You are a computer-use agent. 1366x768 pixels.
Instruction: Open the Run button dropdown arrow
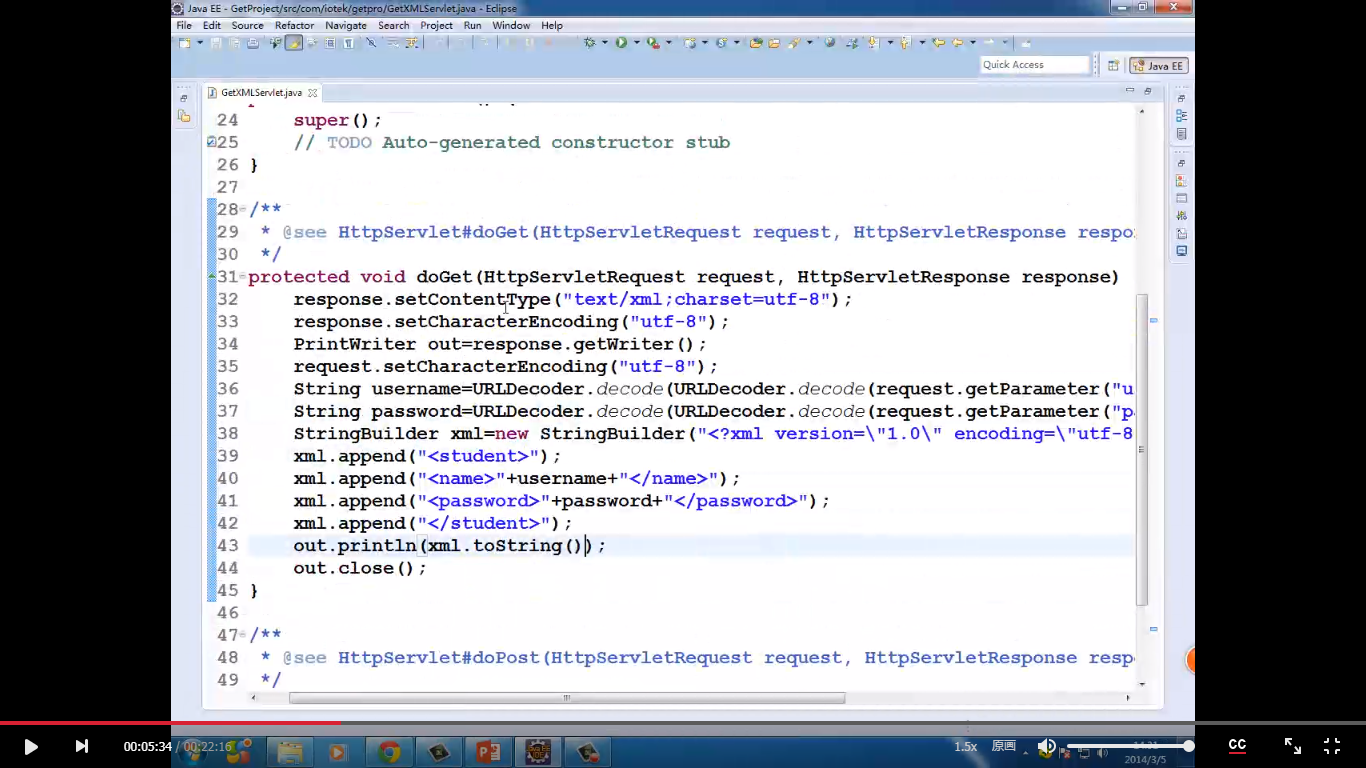click(x=636, y=43)
